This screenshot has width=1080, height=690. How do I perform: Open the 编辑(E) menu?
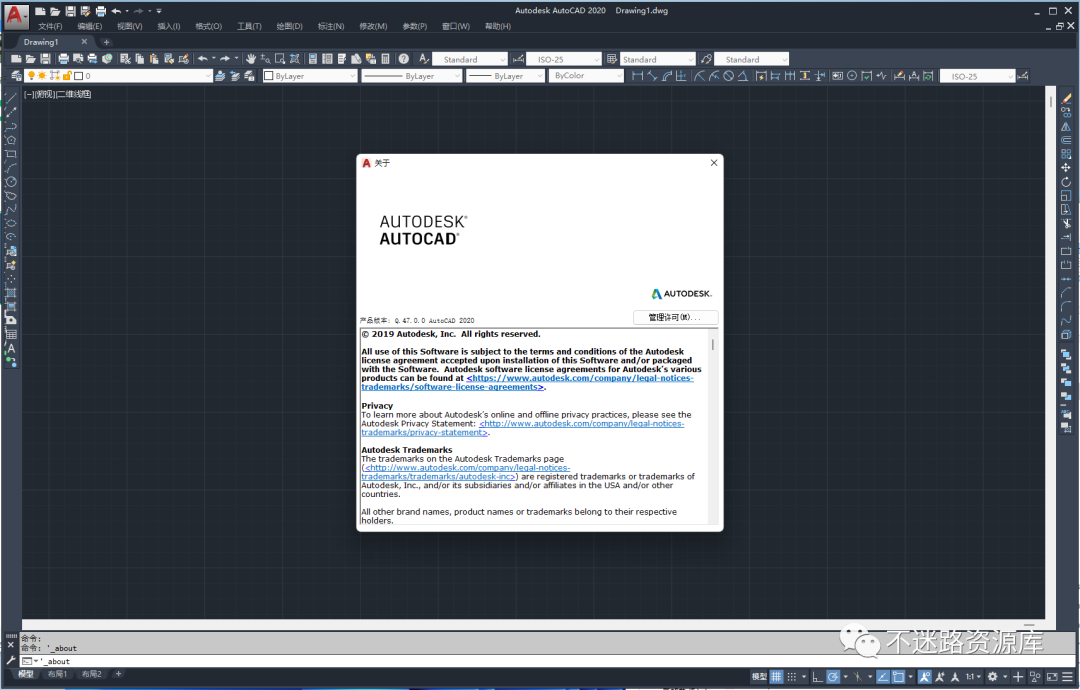click(90, 26)
